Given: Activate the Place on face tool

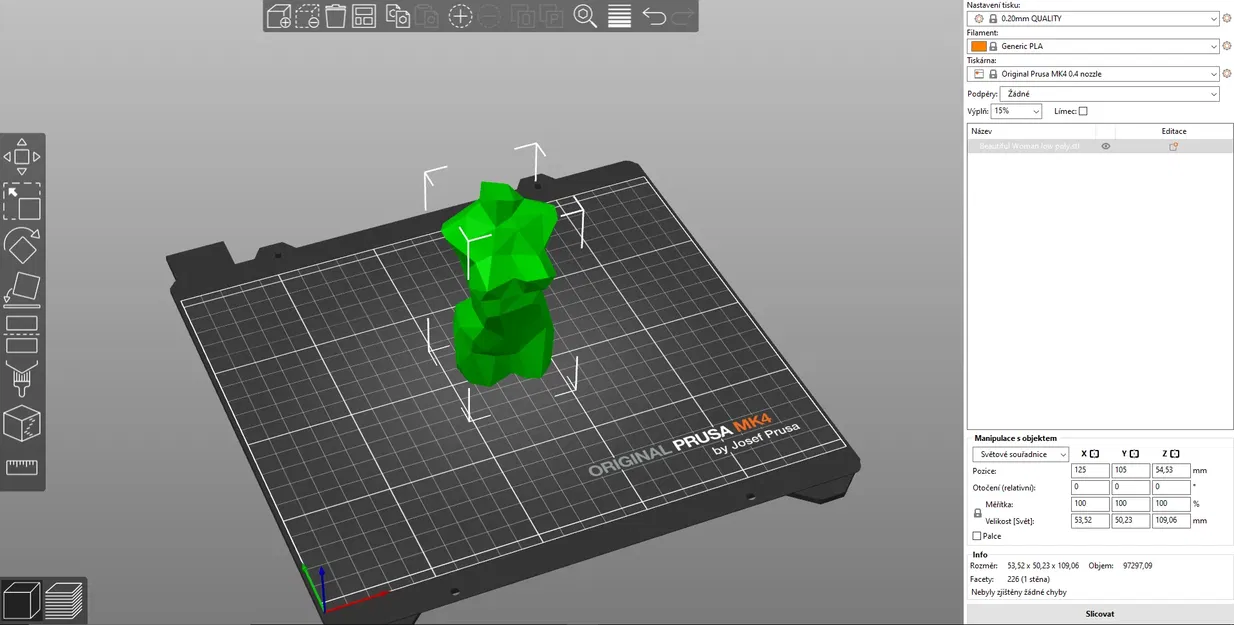Looking at the screenshot, I should point(22,290).
